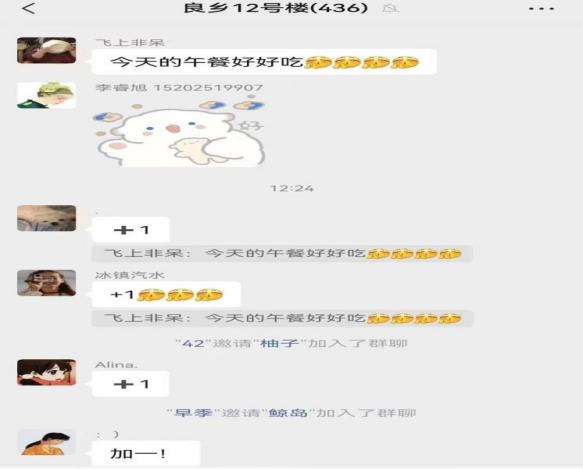The image size is (583, 469).
Task: Tap quoted reply under first +1
Action: pyautogui.click(x=282, y=254)
